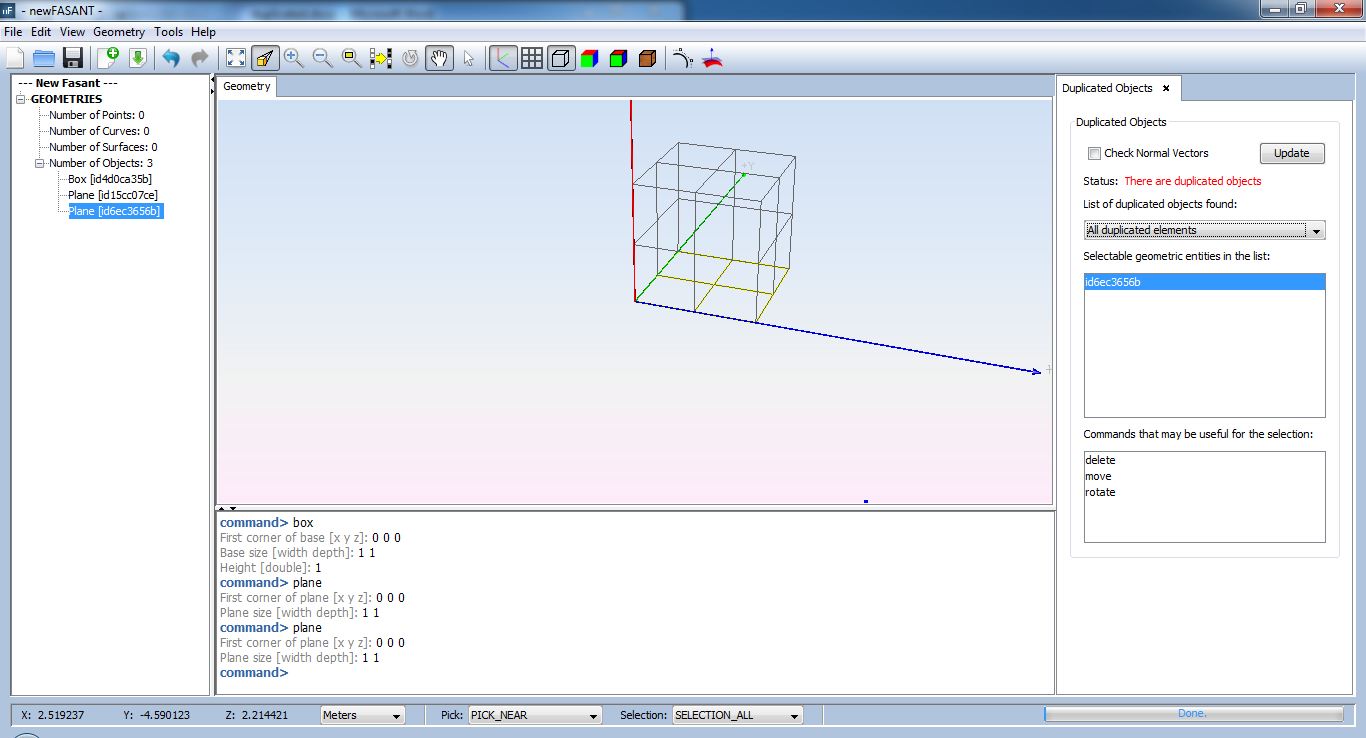Open the All duplicated elements dropdown
This screenshot has width=1366, height=738.
click(x=1204, y=230)
